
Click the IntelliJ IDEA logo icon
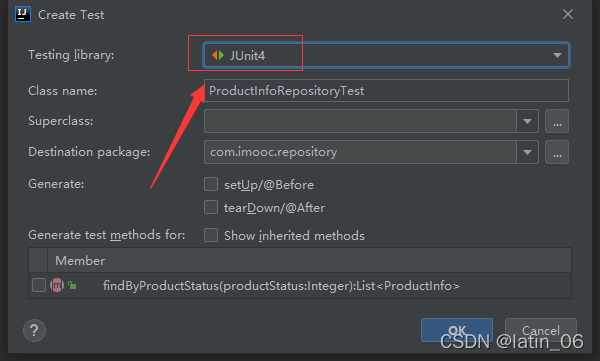point(23,14)
